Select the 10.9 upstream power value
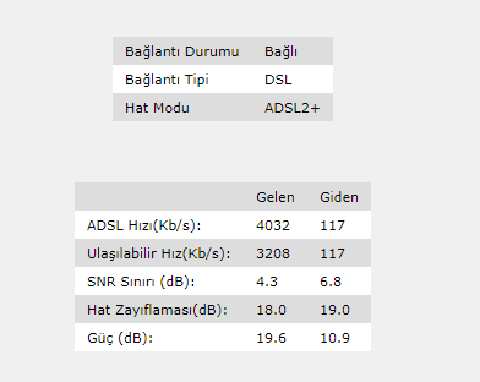Viewport: 480px width, 382px height. [x=335, y=338]
